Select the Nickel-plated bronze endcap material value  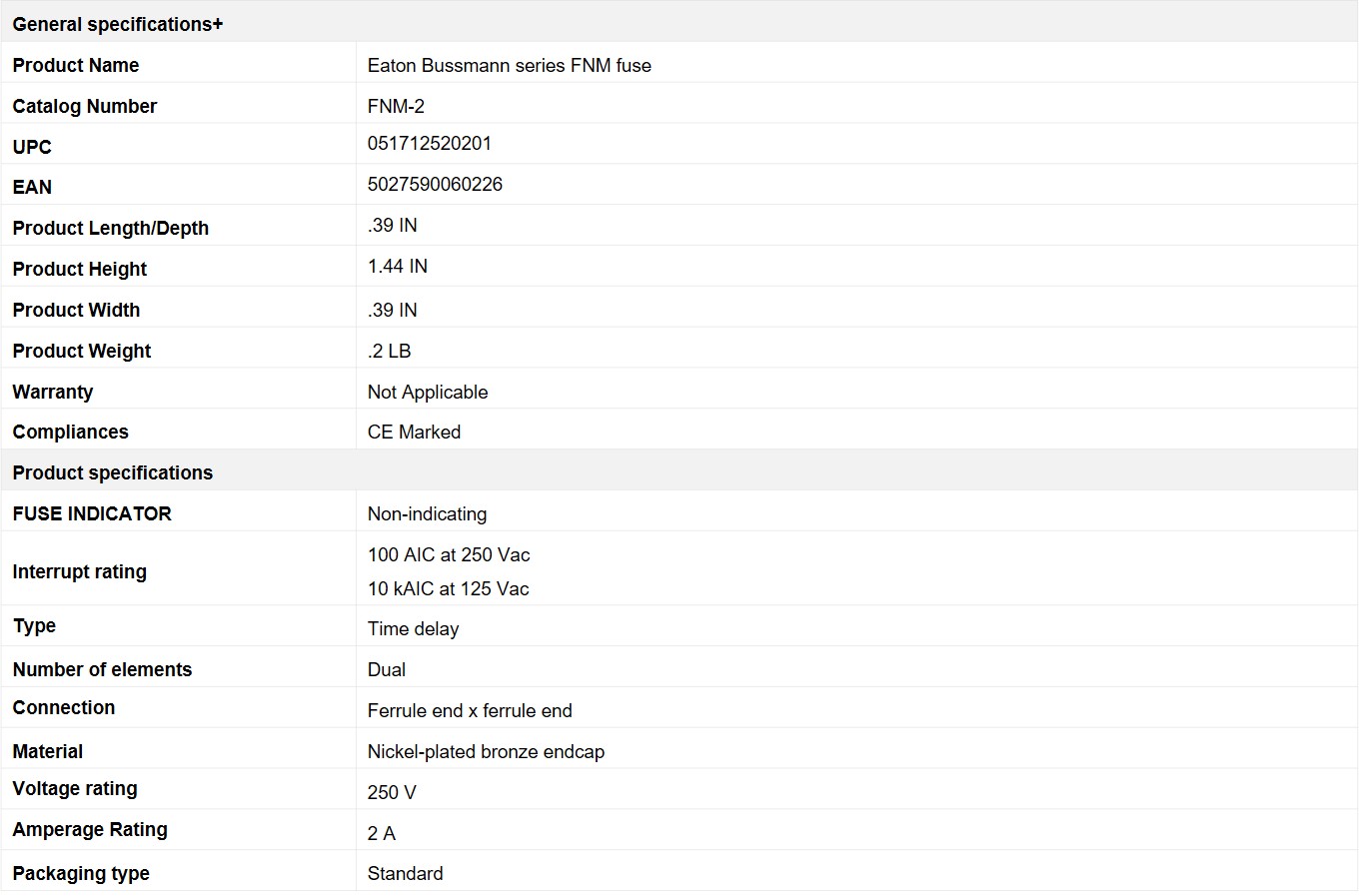(x=486, y=752)
